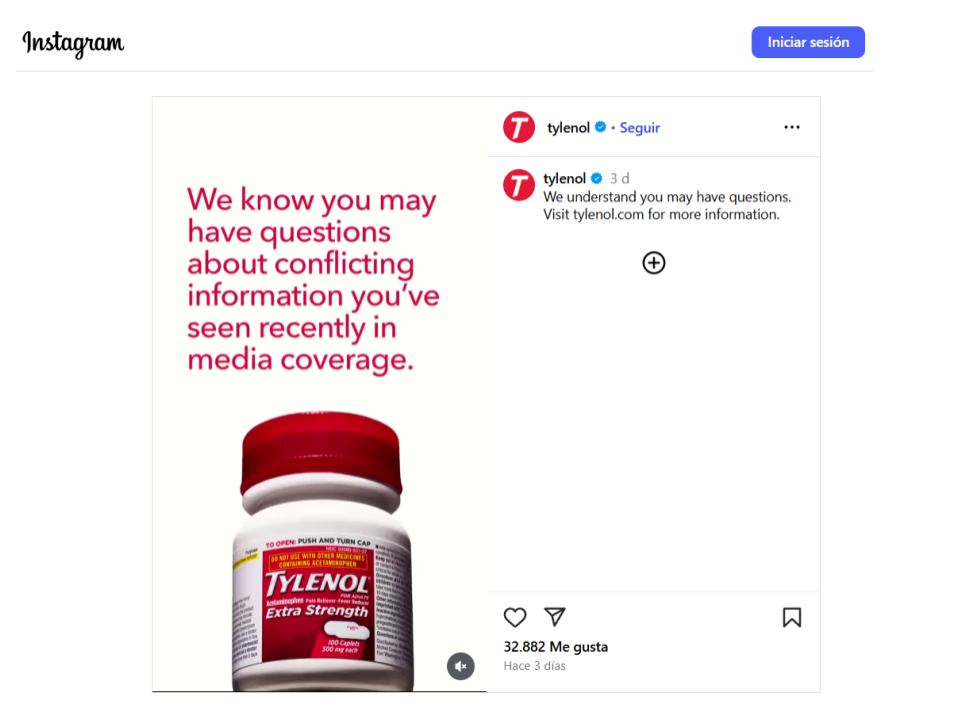Click the verified badge next to header tylenol
Screen dimensions: 960x720
coord(601,127)
